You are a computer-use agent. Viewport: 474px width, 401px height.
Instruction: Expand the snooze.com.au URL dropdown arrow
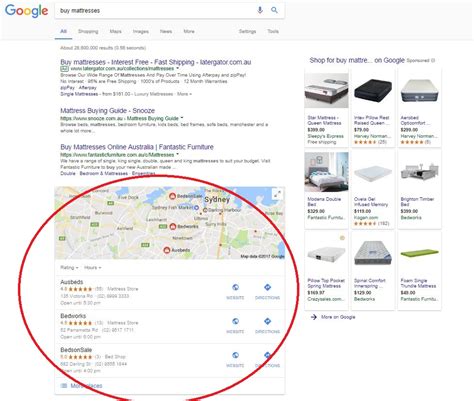[182, 118]
